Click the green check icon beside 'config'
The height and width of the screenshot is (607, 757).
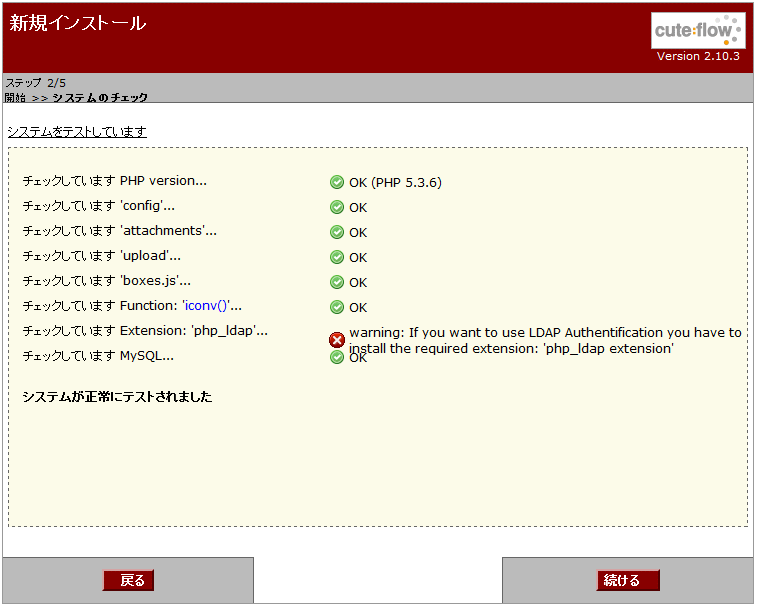[x=337, y=207]
